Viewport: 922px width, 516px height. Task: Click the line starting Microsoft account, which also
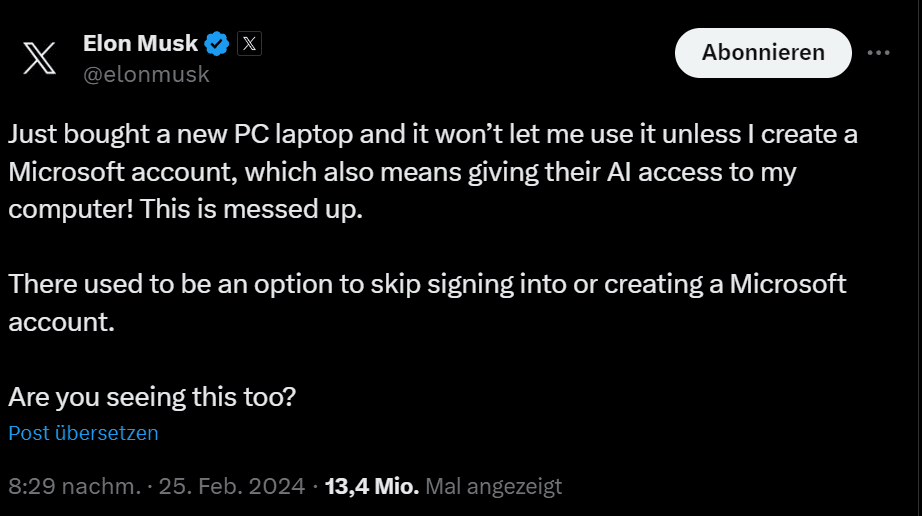[x=402, y=172]
